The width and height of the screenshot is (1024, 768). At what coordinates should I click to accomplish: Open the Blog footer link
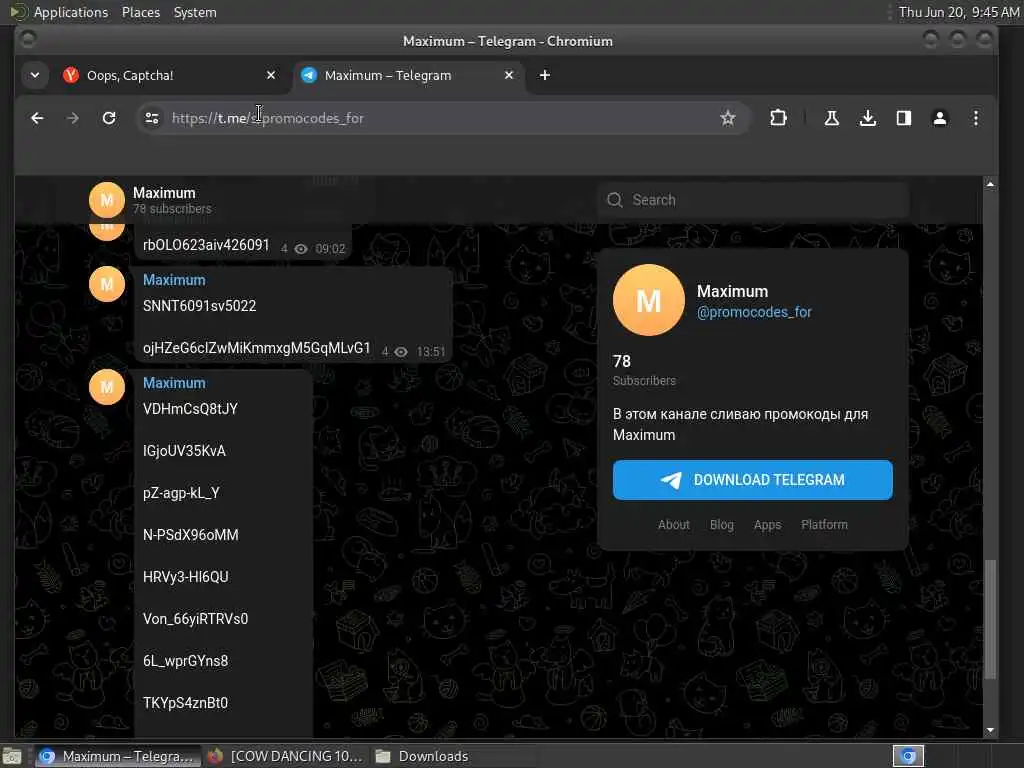pos(722,524)
